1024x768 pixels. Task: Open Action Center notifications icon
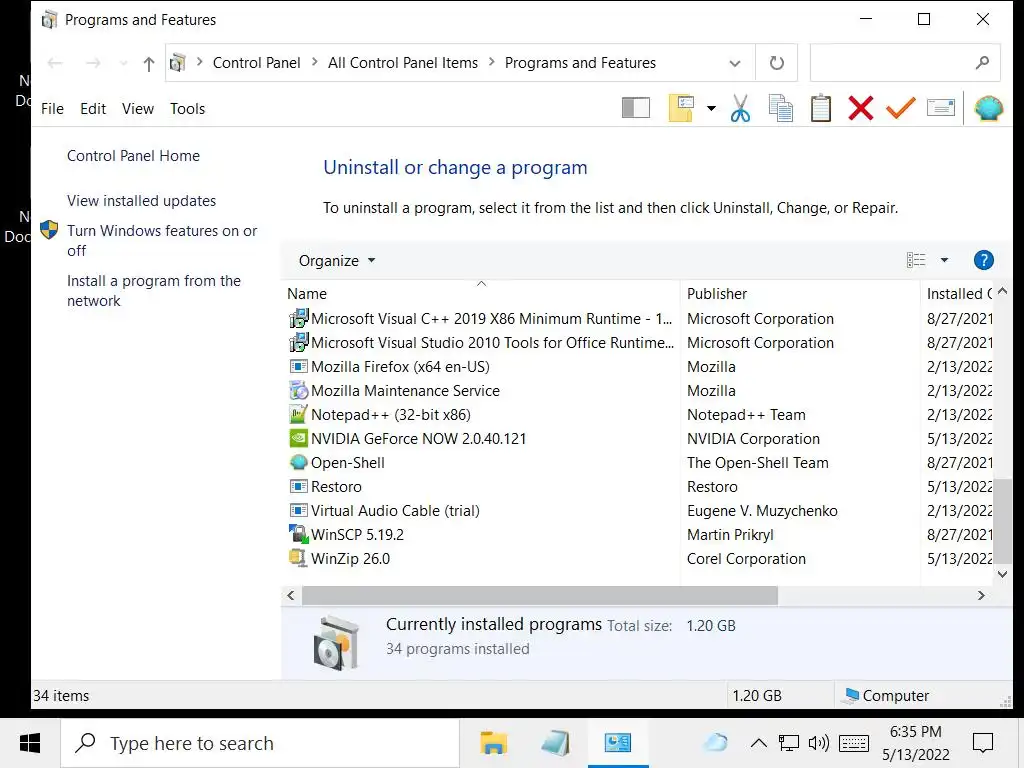click(983, 743)
